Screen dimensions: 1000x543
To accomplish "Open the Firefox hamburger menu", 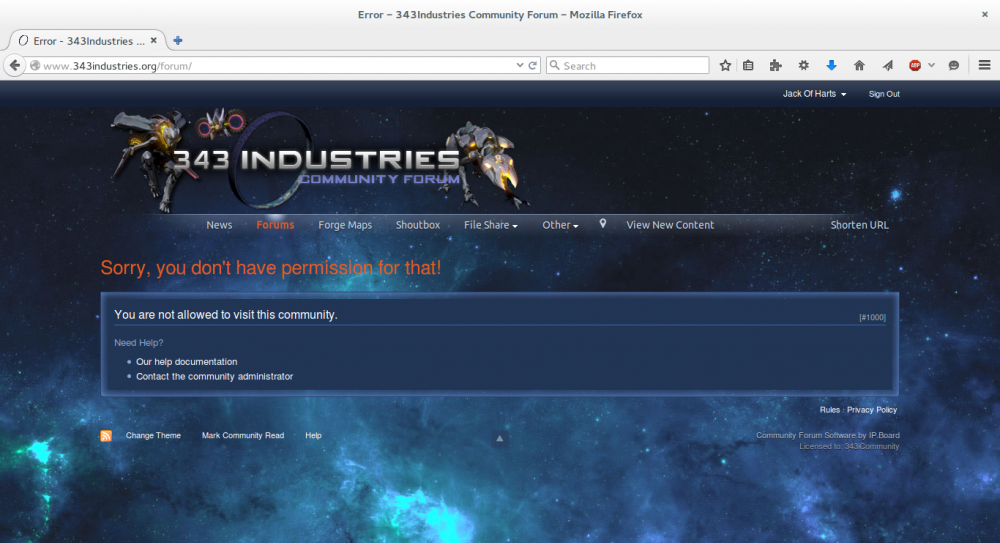I will click(984, 65).
